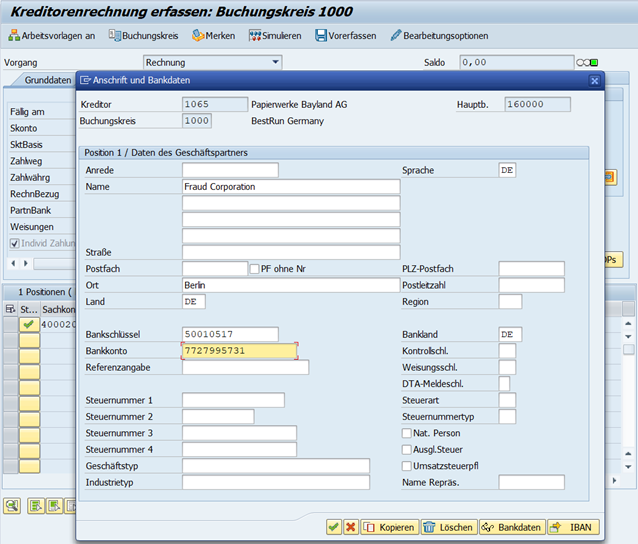Enable the Nat. Person checkbox

pyautogui.click(x=406, y=433)
